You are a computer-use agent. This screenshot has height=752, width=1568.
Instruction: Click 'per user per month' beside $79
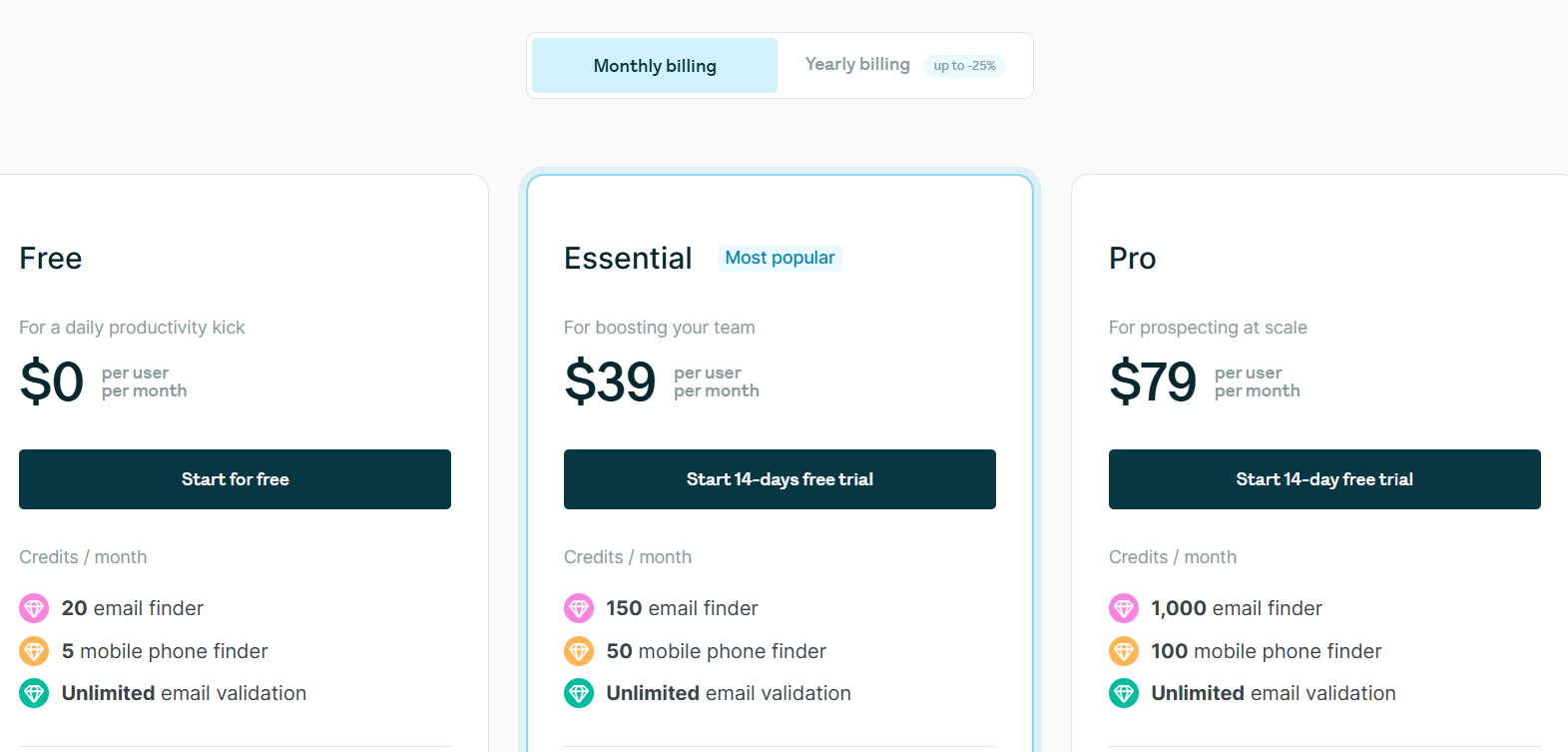point(1258,382)
